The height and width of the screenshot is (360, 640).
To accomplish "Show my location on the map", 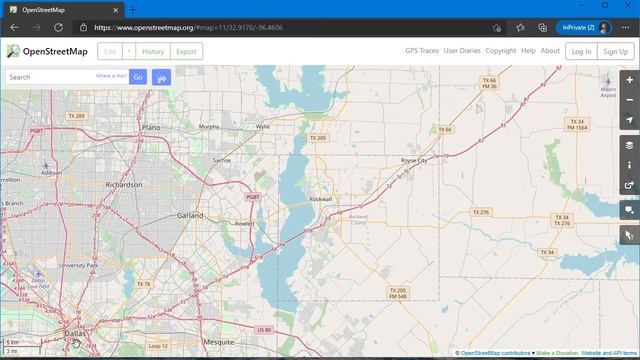I will pos(629,120).
